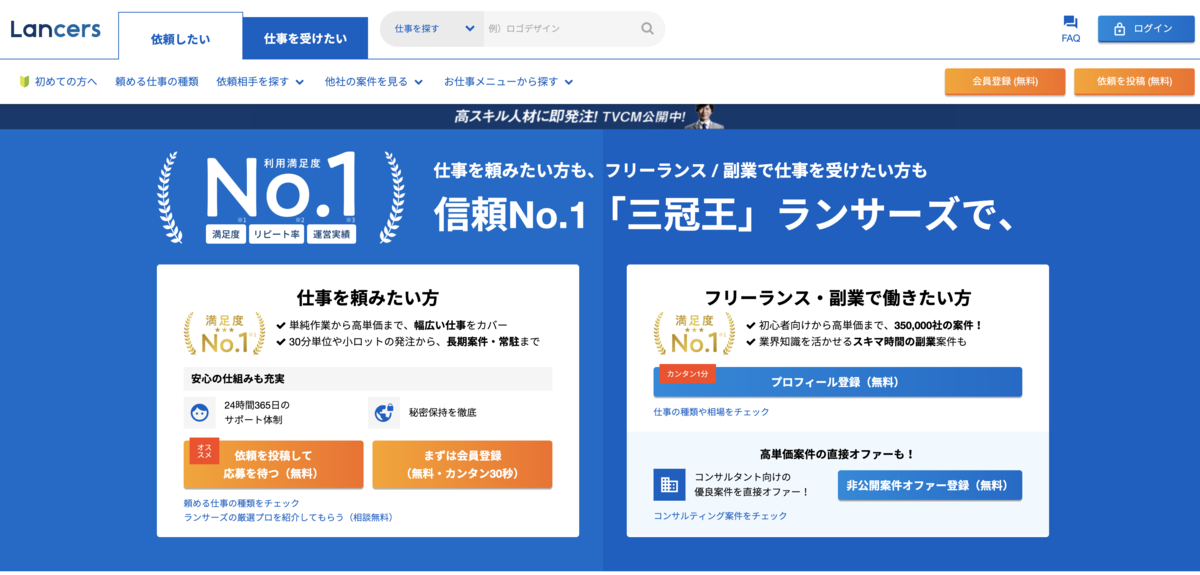Click the ログイン button
The width and height of the screenshot is (1200, 575).
click(1146, 29)
